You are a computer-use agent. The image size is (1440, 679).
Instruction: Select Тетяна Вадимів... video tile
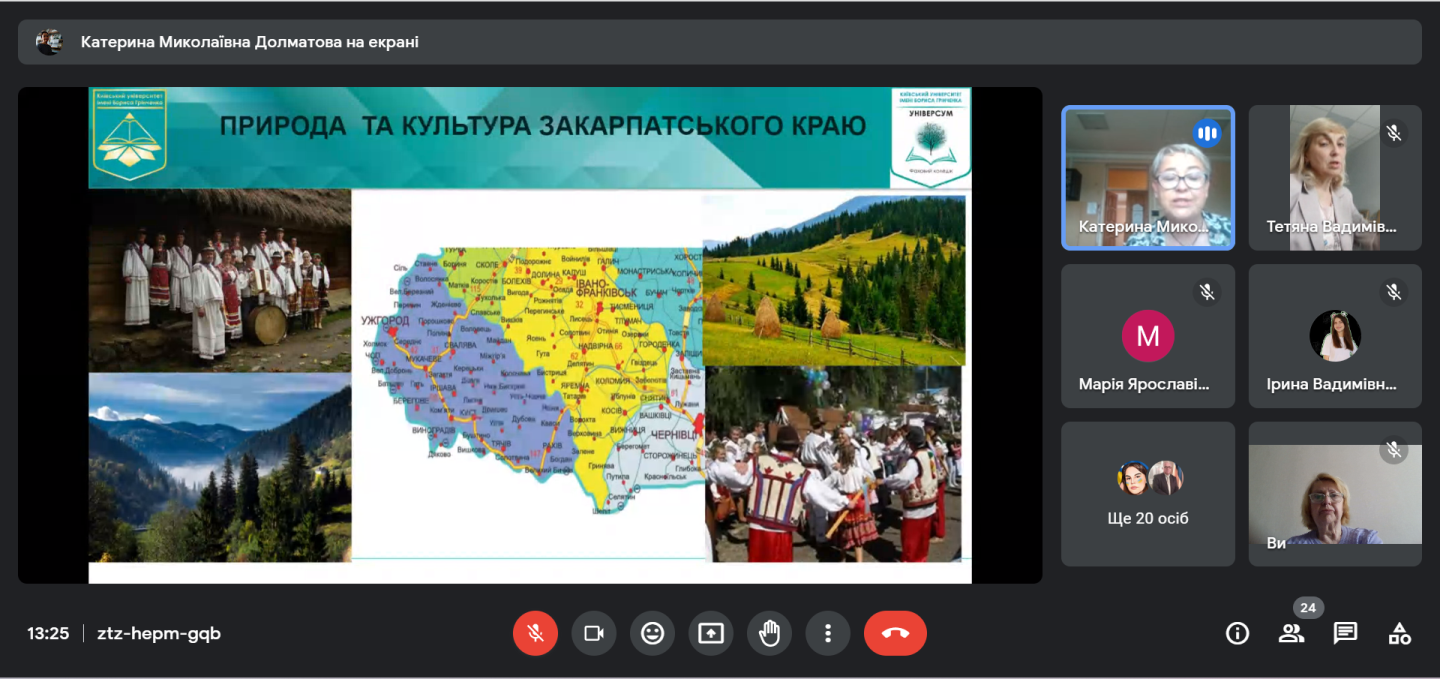pos(1335,178)
